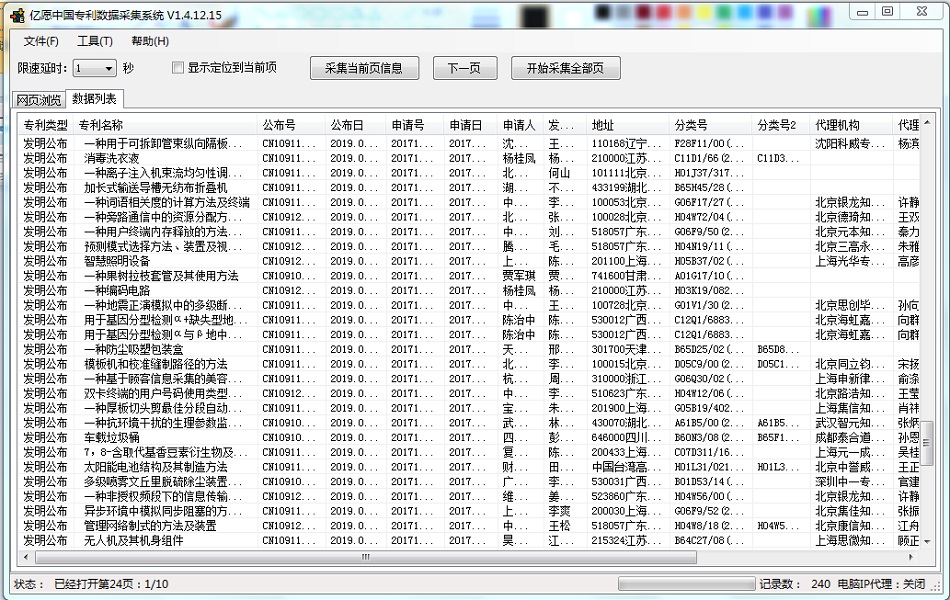Click agency cell 北京三高永...
The image size is (950, 600).
click(x=850, y=247)
